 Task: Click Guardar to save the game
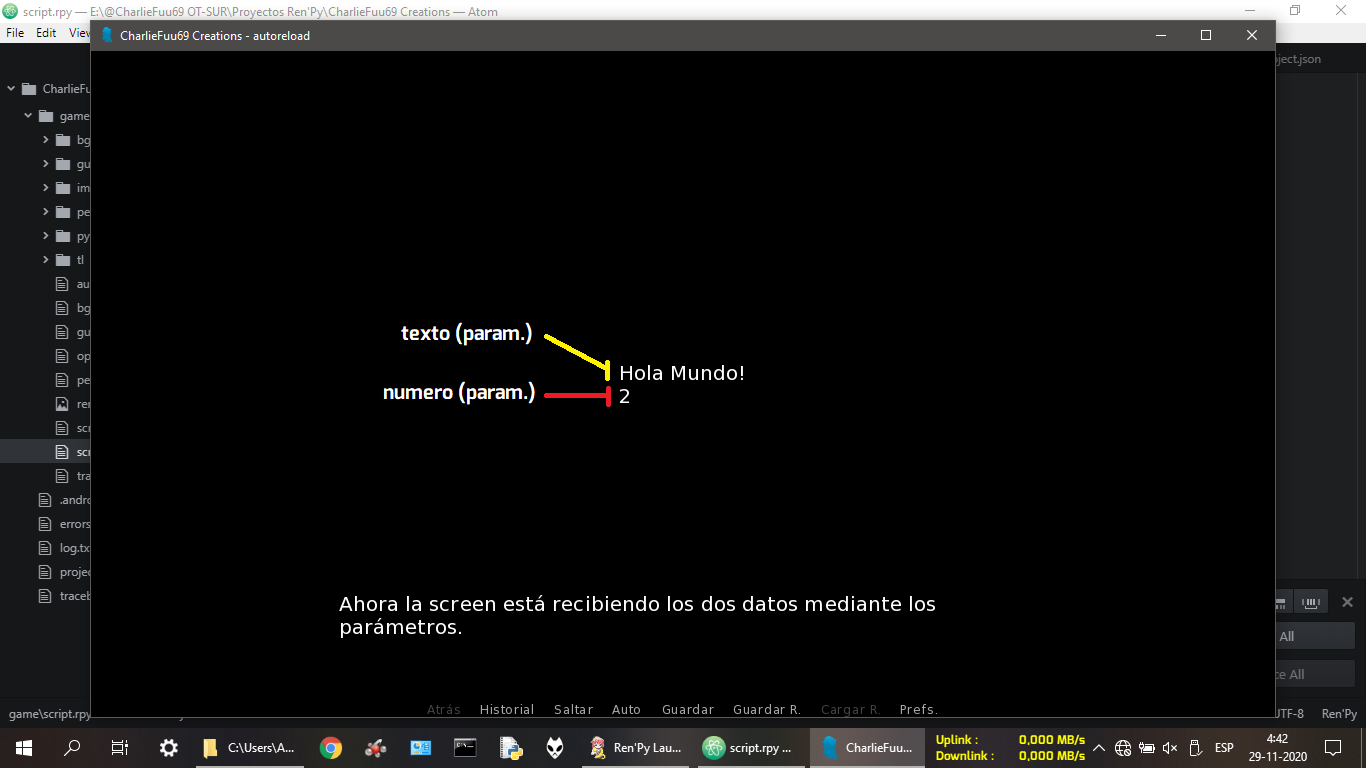coord(688,709)
